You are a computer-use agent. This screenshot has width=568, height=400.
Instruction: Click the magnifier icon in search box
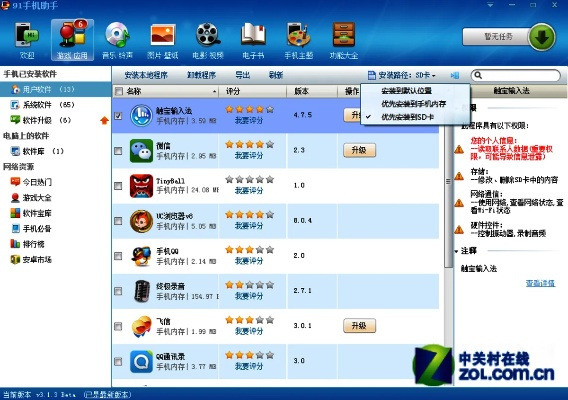pos(478,75)
